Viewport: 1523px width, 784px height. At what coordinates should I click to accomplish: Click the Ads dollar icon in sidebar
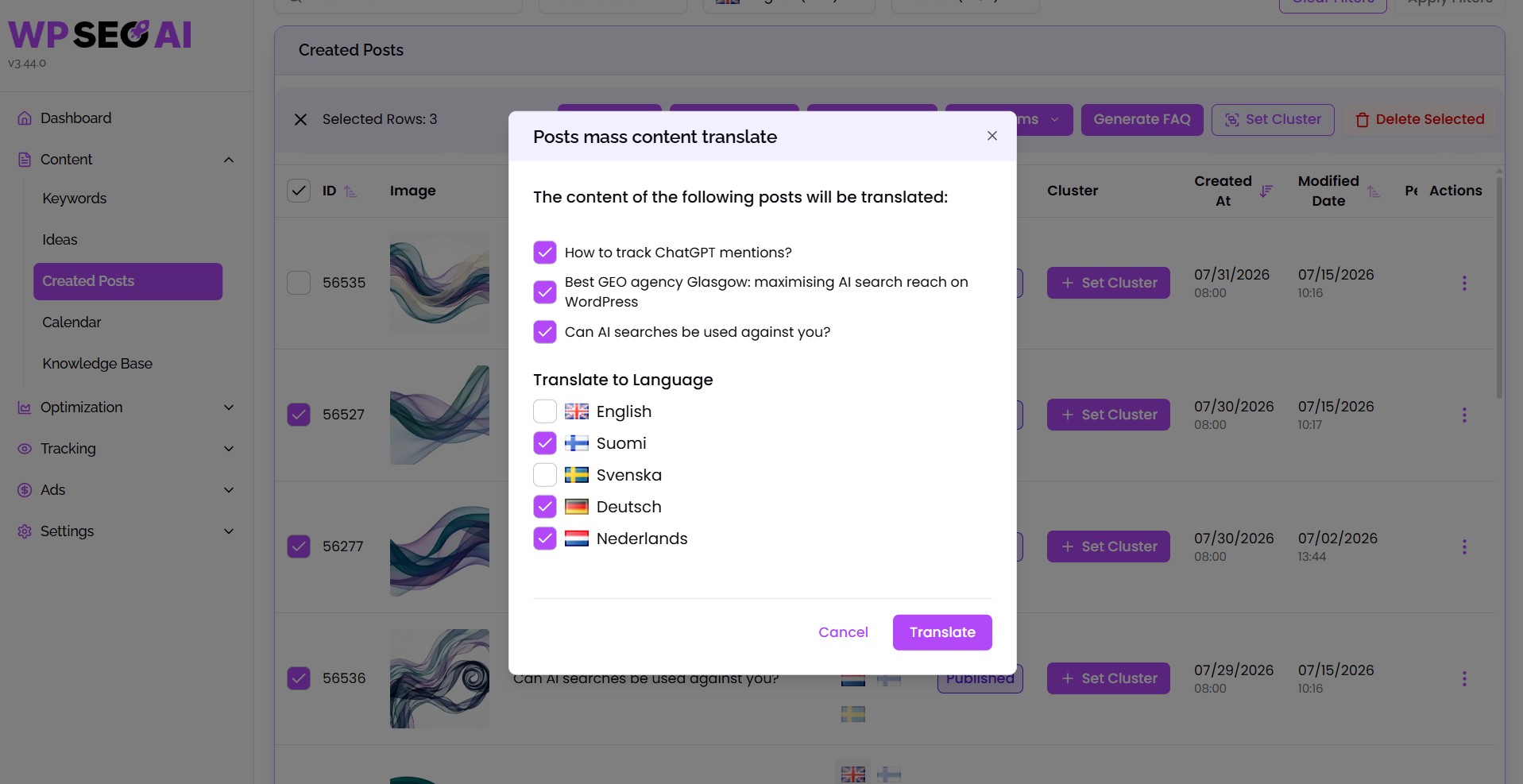pyautogui.click(x=25, y=490)
